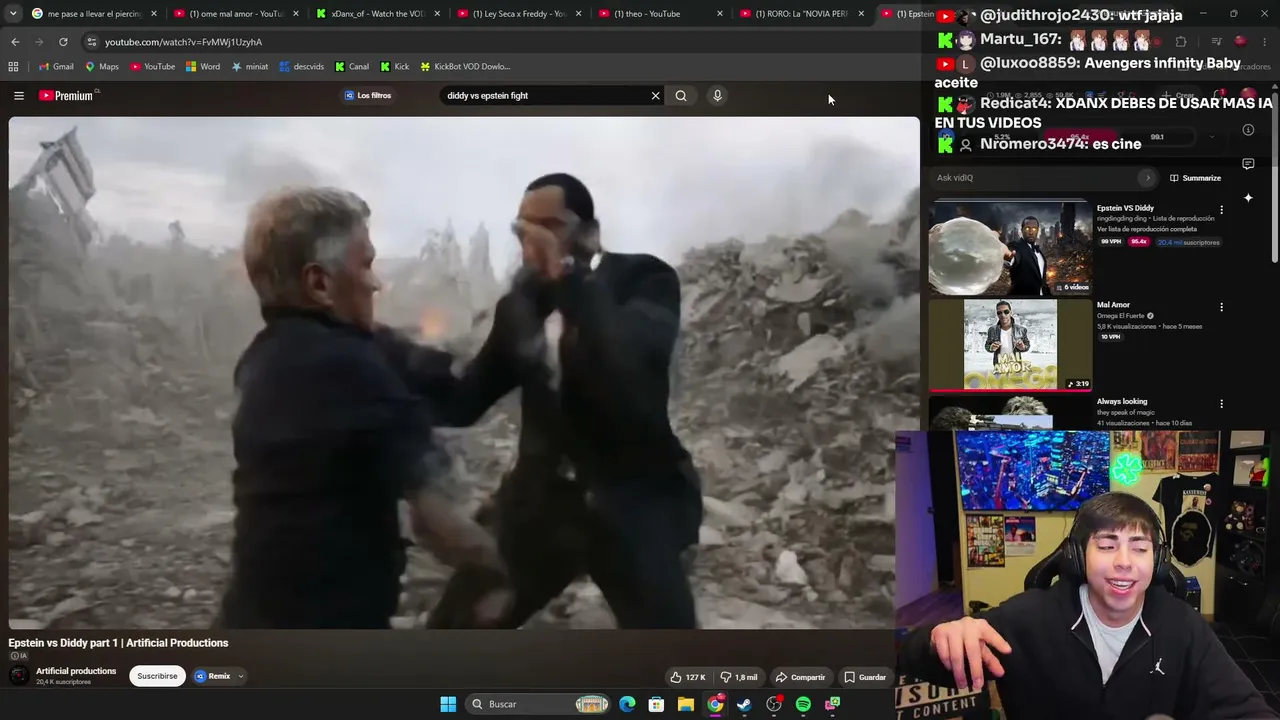Click the Remix button
The height and width of the screenshot is (720, 1280).
click(213, 676)
